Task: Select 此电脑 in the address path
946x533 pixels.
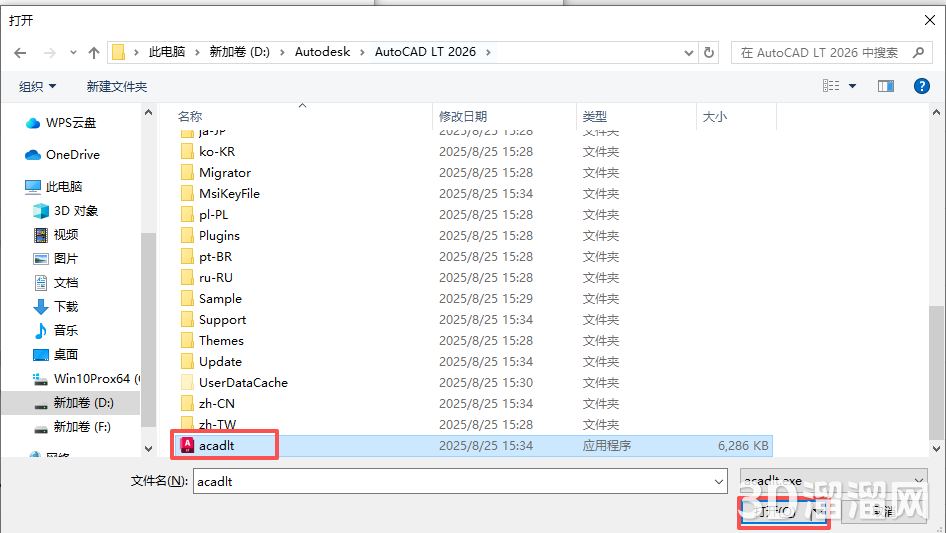Action: pyautogui.click(x=167, y=52)
